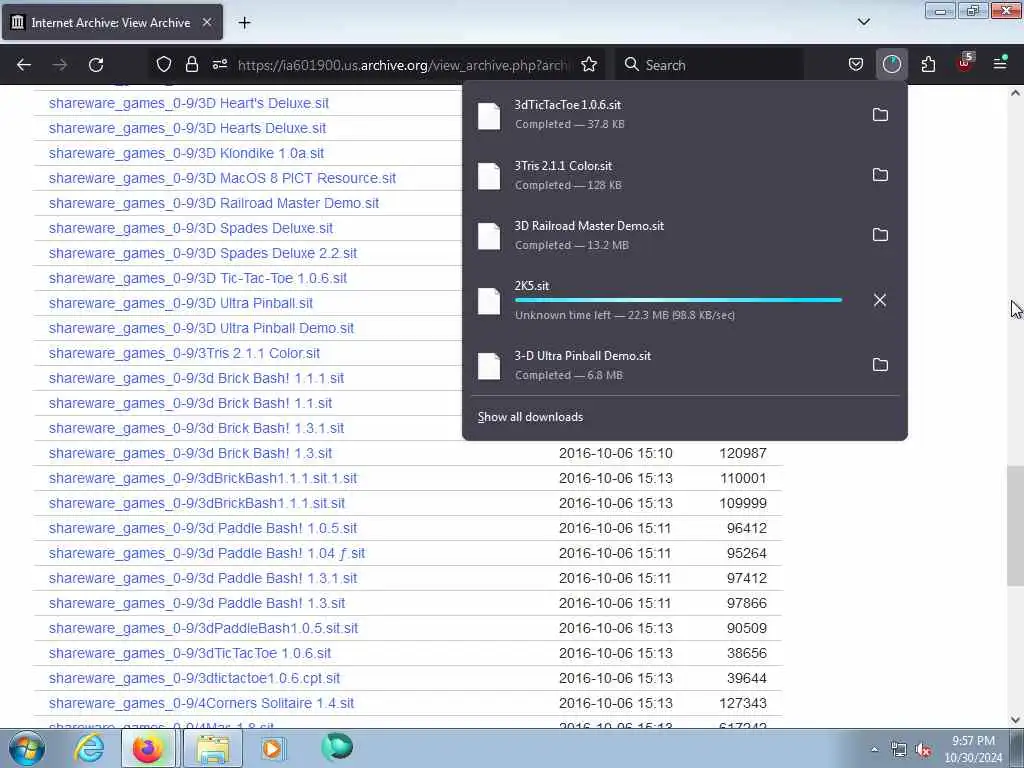
Task: Click Show all downloads
Action: click(x=530, y=417)
